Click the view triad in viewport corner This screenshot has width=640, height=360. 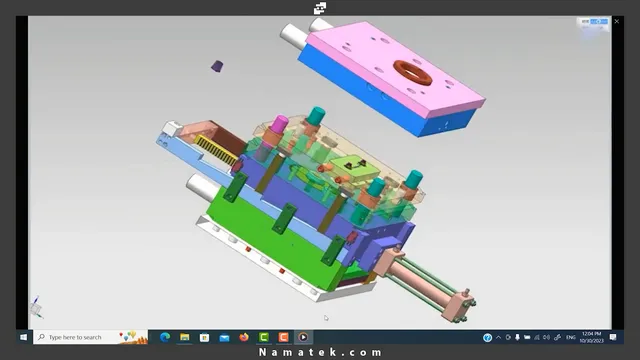click(36, 307)
